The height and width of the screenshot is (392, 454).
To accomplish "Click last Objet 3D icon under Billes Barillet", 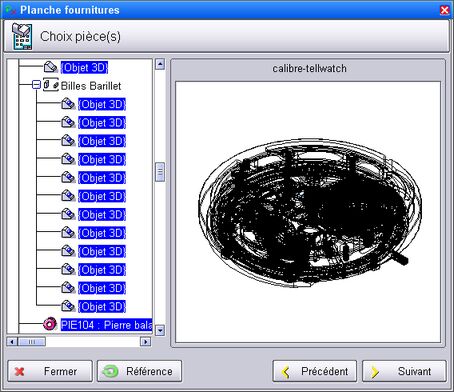I will coord(68,306).
